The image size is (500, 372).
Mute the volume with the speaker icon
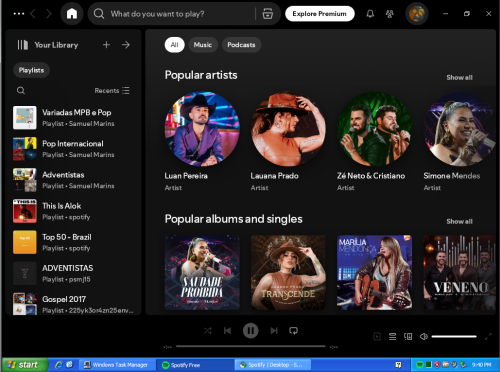(424, 337)
